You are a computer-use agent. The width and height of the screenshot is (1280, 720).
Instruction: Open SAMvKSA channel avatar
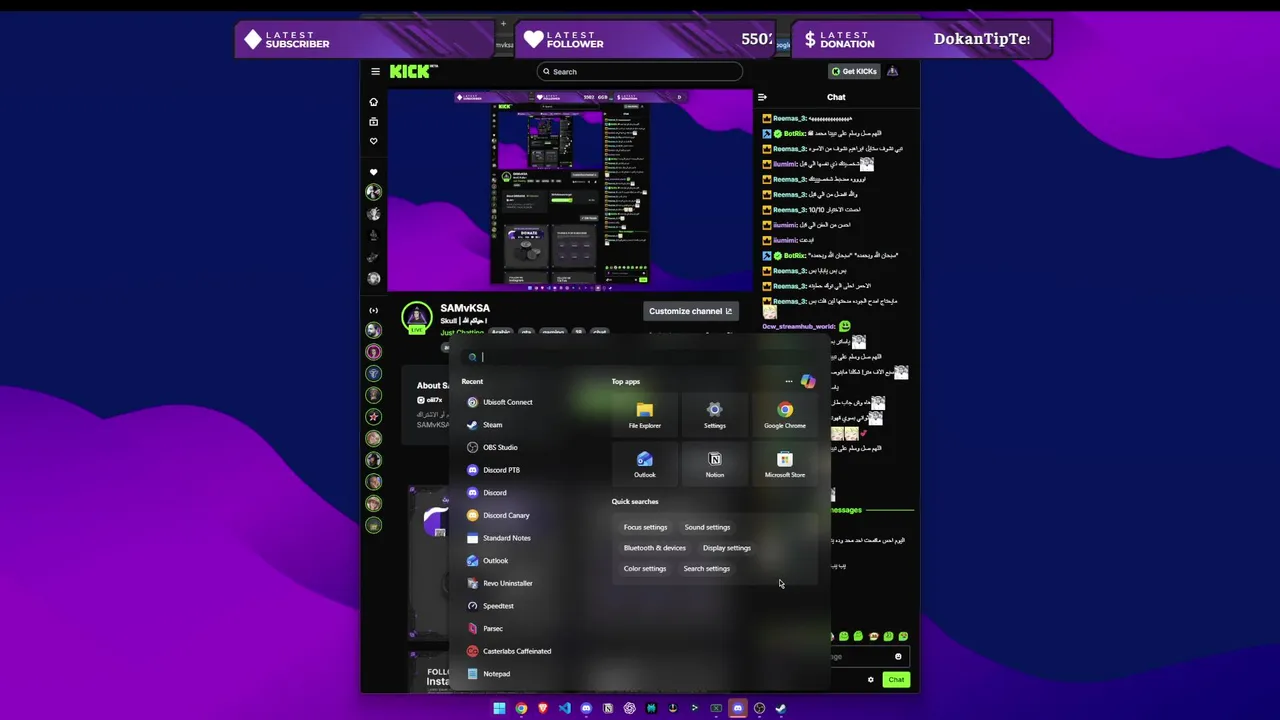[416, 317]
